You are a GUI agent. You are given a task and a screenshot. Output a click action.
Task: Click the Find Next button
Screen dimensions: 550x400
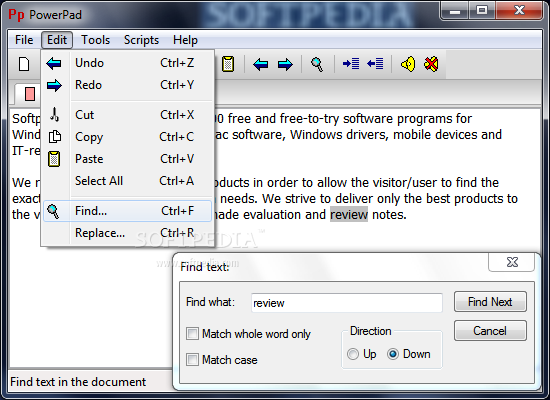(490, 302)
